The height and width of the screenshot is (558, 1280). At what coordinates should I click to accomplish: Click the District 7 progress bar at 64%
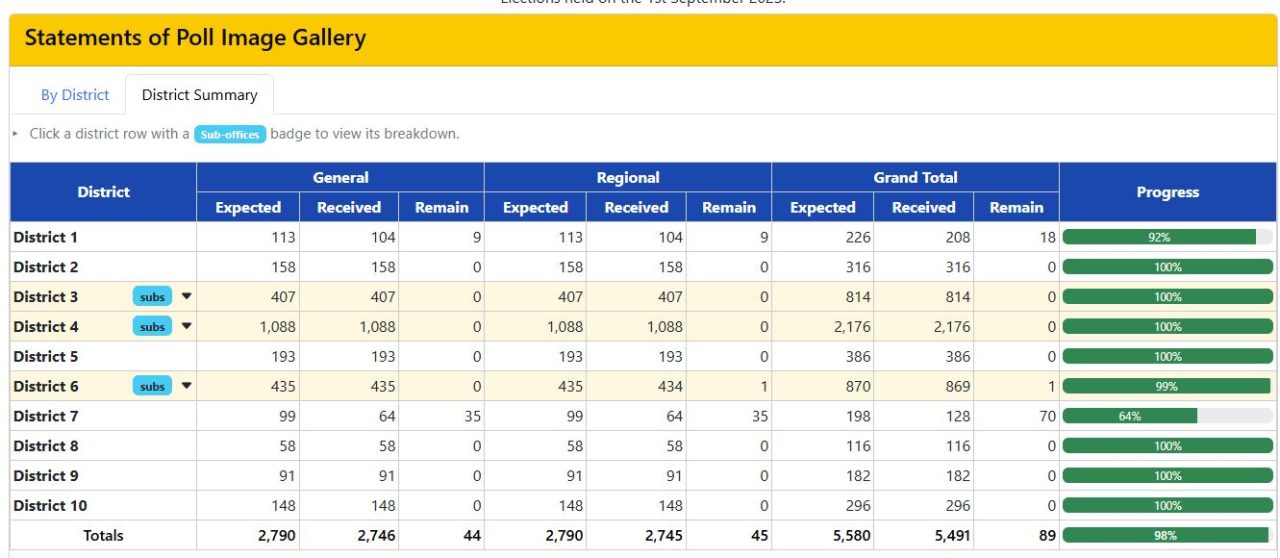(1167, 416)
